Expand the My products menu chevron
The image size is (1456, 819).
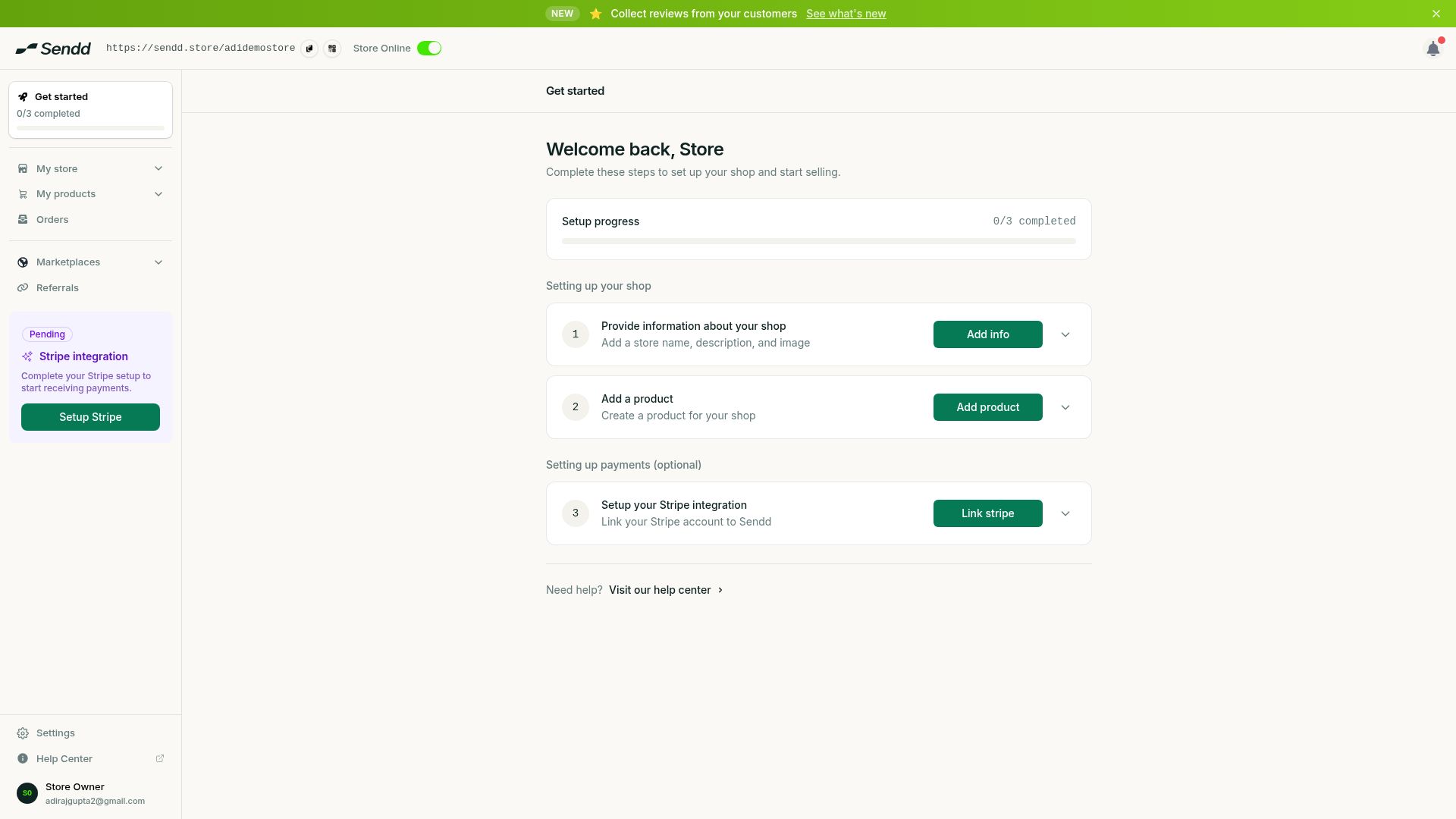pos(158,194)
